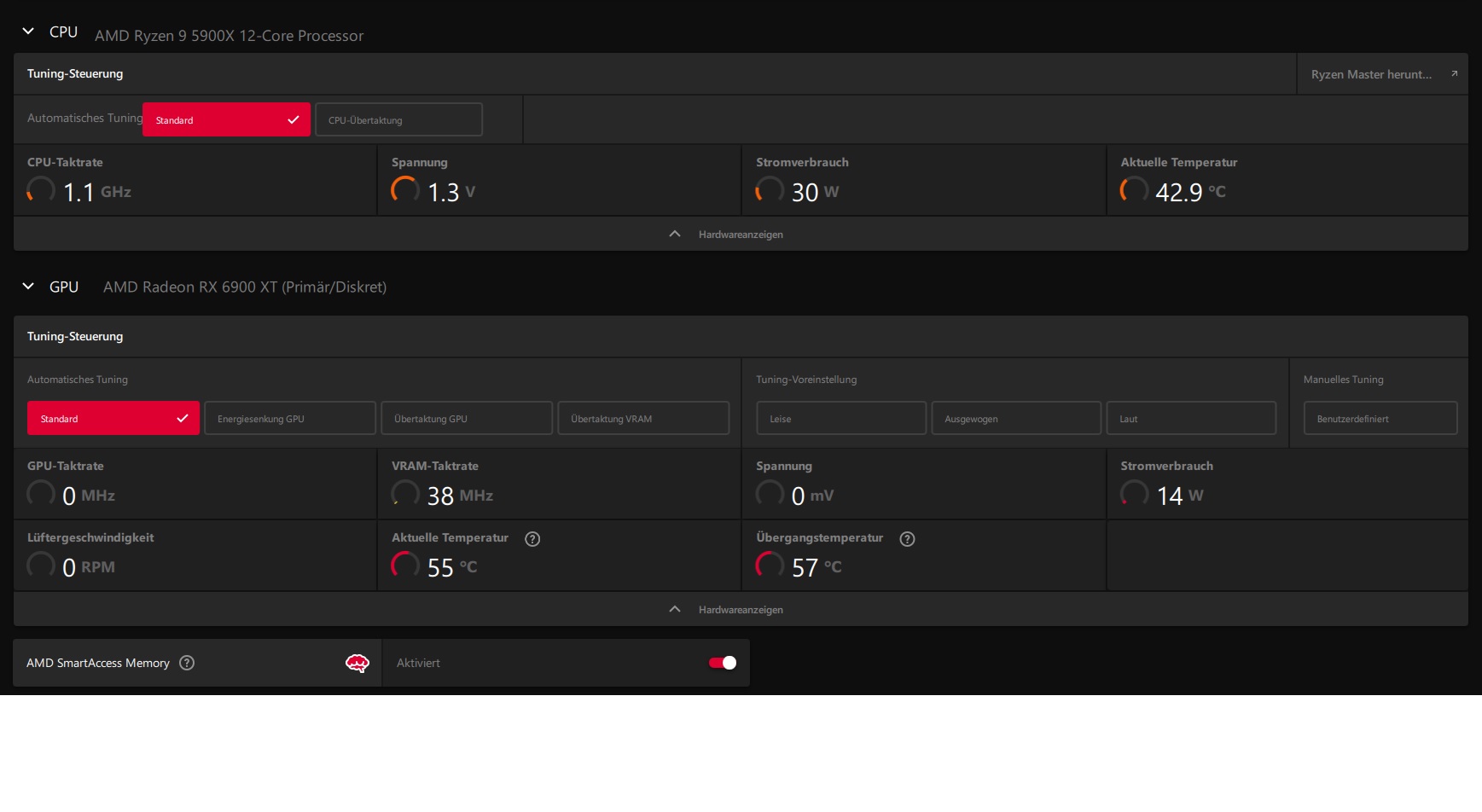Open Benutzerdefiniert manual tuning
The width and height of the screenshot is (1482, 812).
tap(1380, 418)
